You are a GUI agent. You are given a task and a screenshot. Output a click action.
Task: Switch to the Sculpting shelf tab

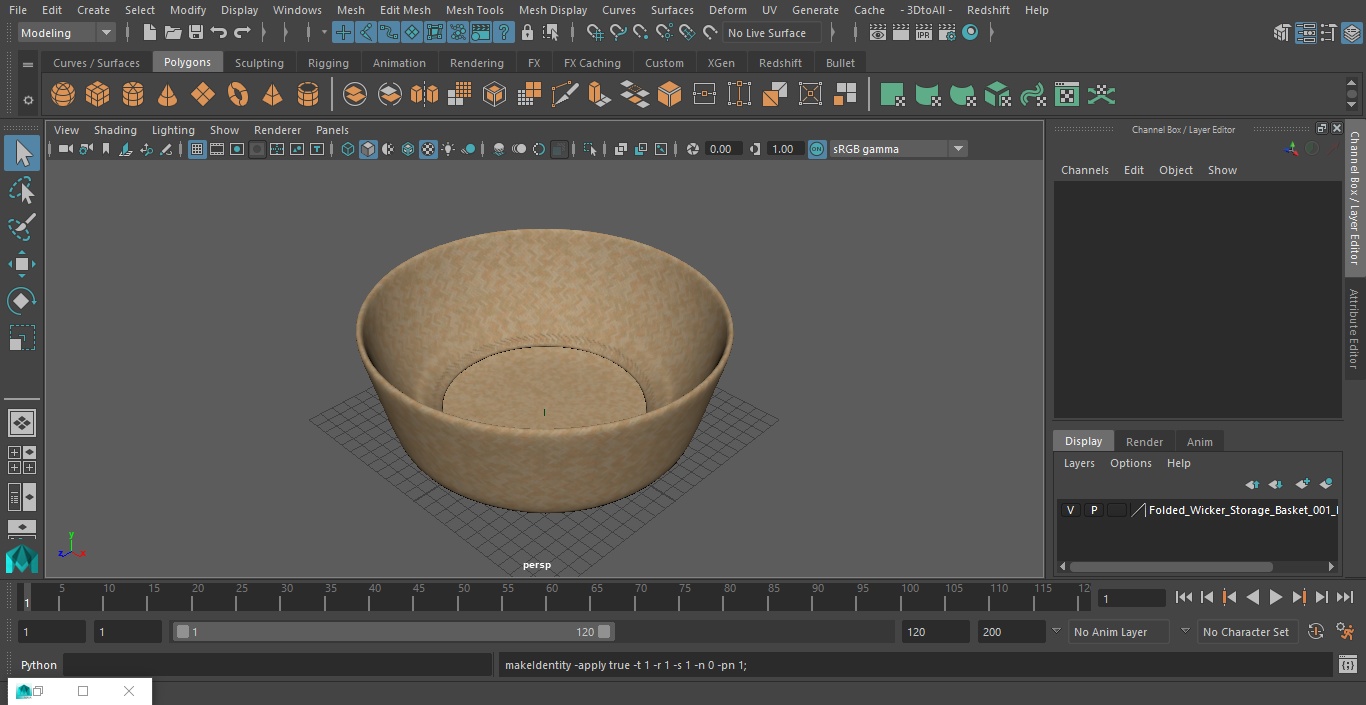[x=259, y=63]
